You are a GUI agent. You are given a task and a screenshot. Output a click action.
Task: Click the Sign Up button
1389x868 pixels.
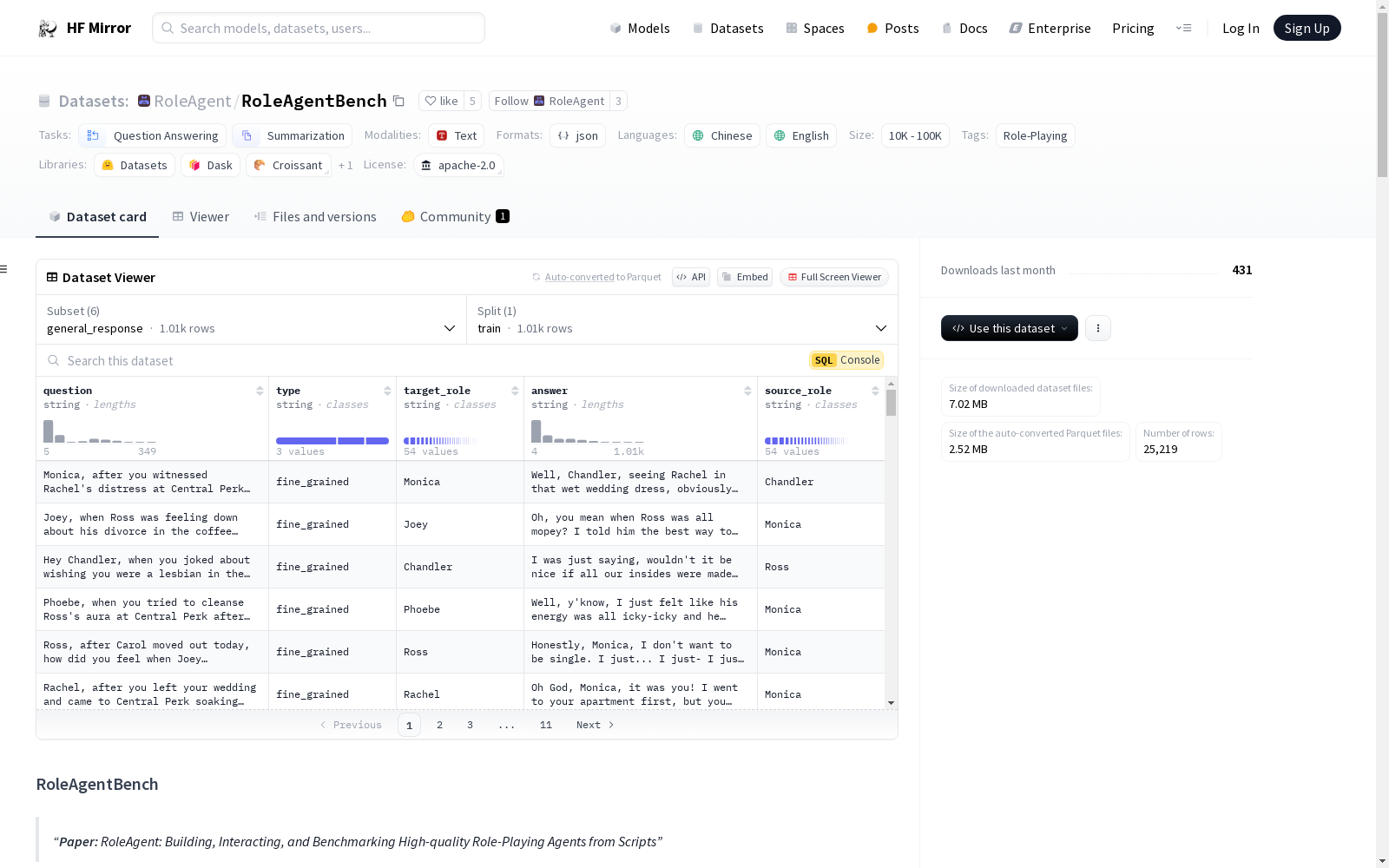[1307, 28]
